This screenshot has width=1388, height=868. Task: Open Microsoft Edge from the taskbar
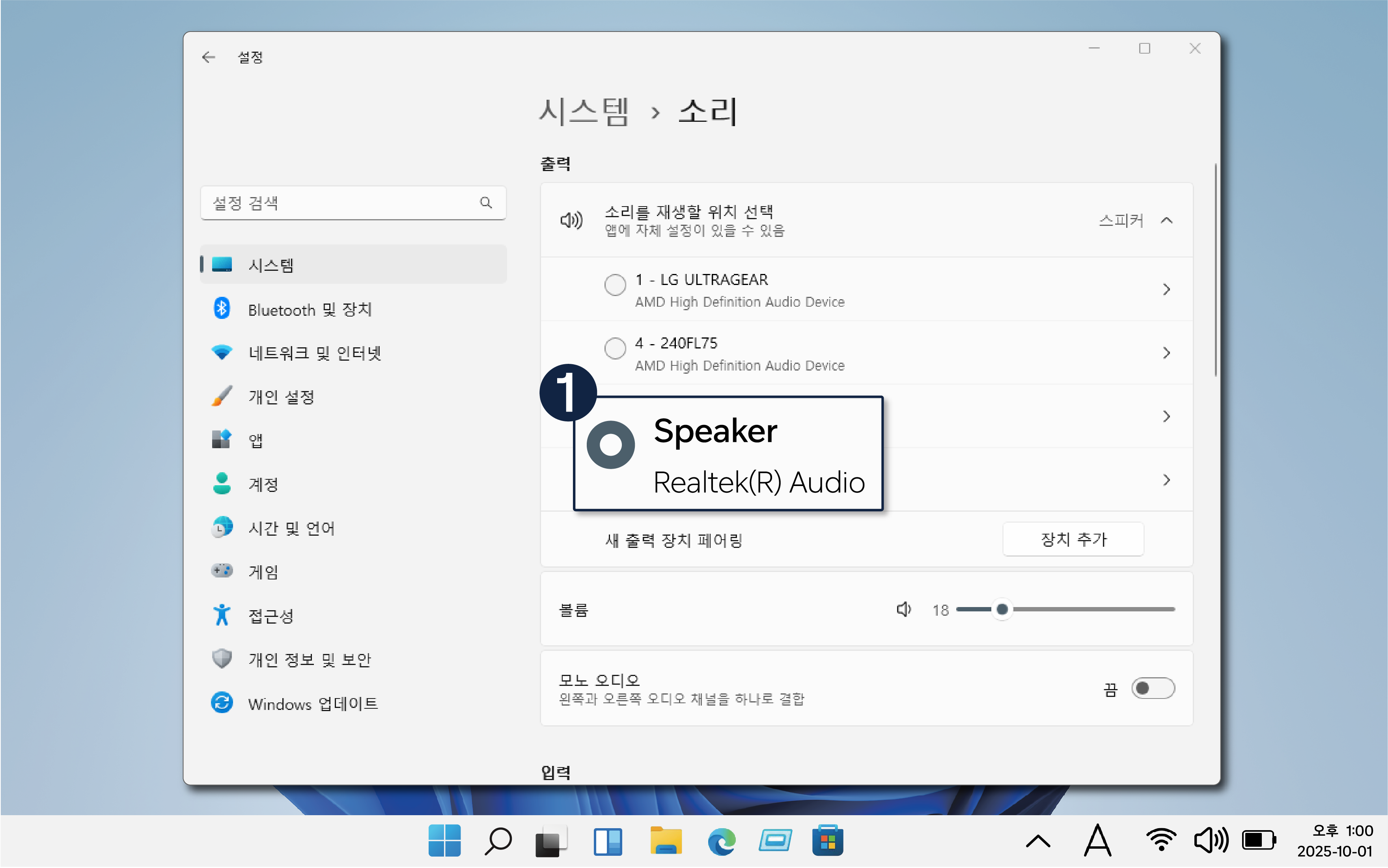721,842
